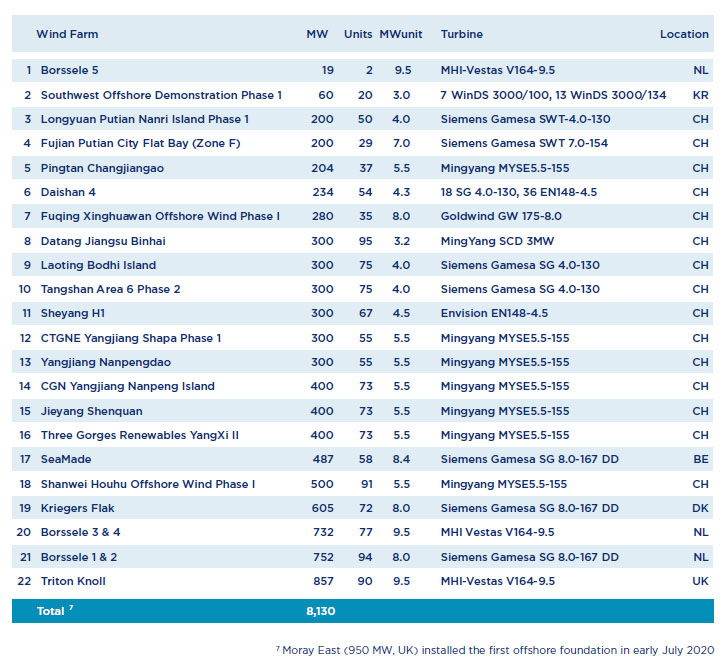The height and width of the screenshot is (664, 724).
Task: Click the Units column header
Action: click(358, 34)
